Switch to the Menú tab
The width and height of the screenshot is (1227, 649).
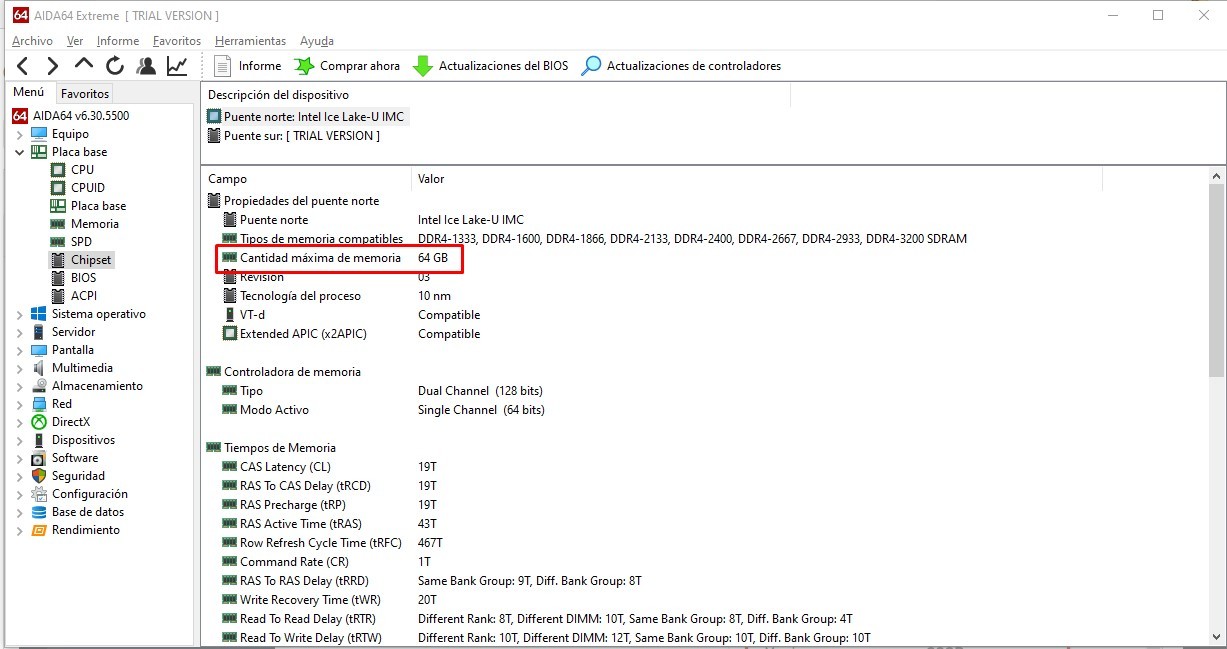[28, 92]
